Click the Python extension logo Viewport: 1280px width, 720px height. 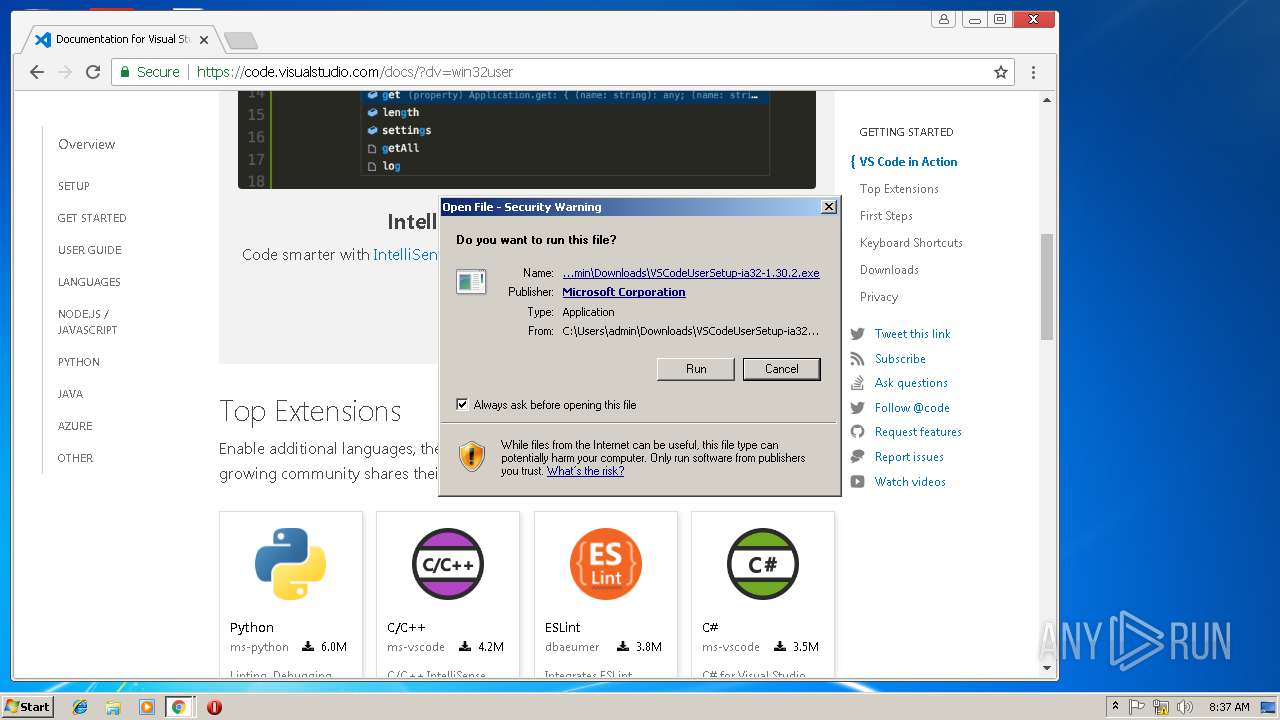(290, 564)
